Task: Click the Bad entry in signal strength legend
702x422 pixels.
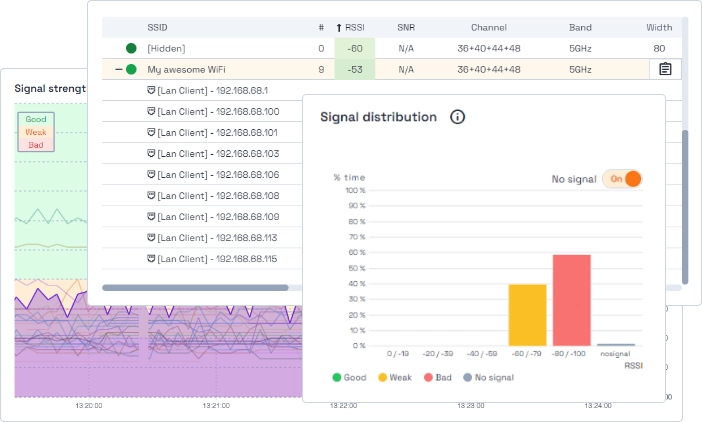Action: [x=36, y=145]
